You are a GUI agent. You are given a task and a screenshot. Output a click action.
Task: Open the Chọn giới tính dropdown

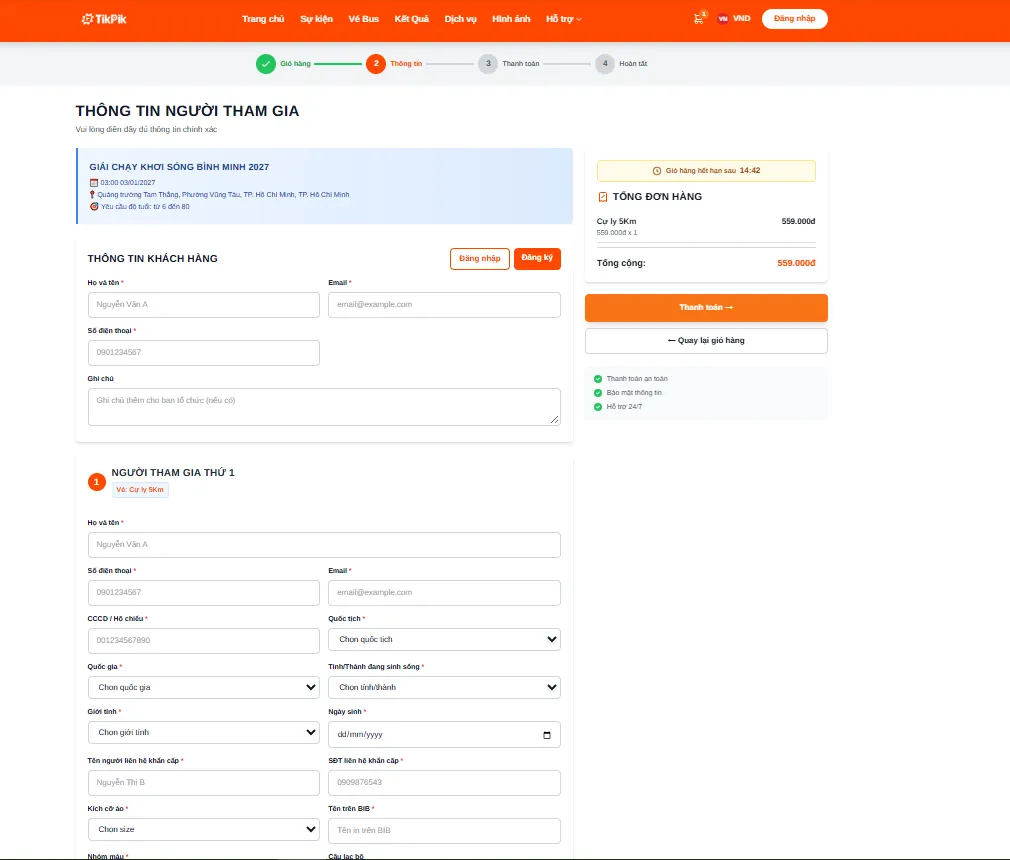point(204,732)
